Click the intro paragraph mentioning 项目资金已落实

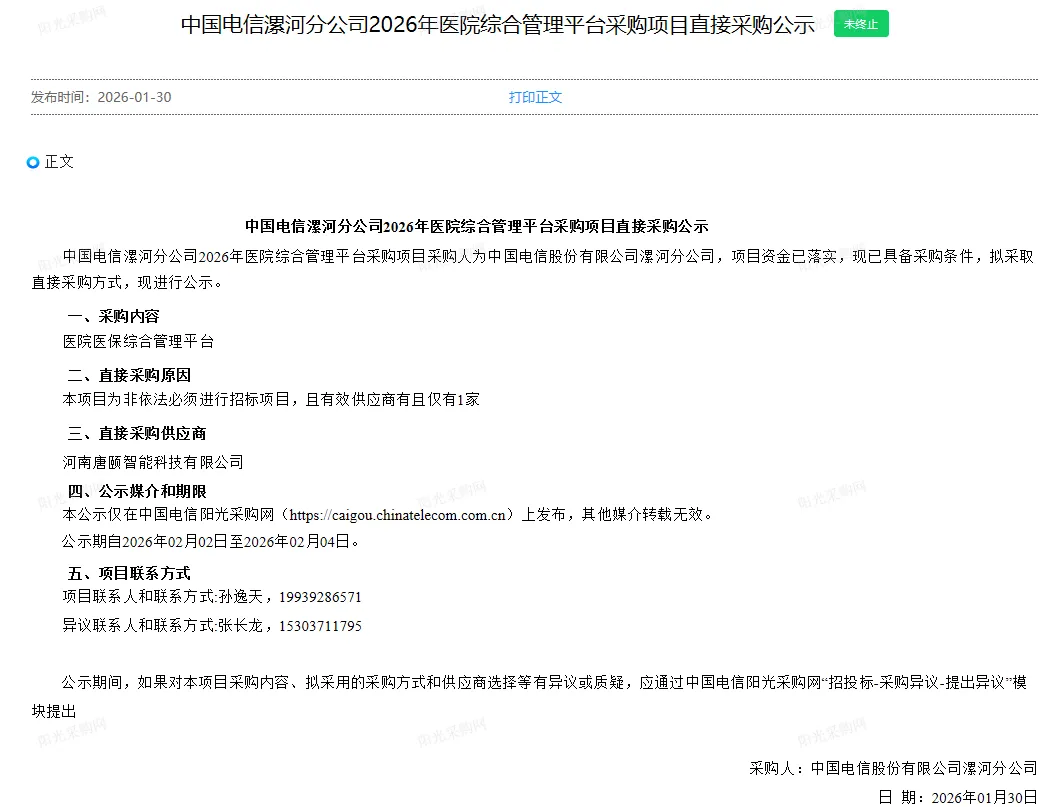pyautogui.click(x=533, y=269)
